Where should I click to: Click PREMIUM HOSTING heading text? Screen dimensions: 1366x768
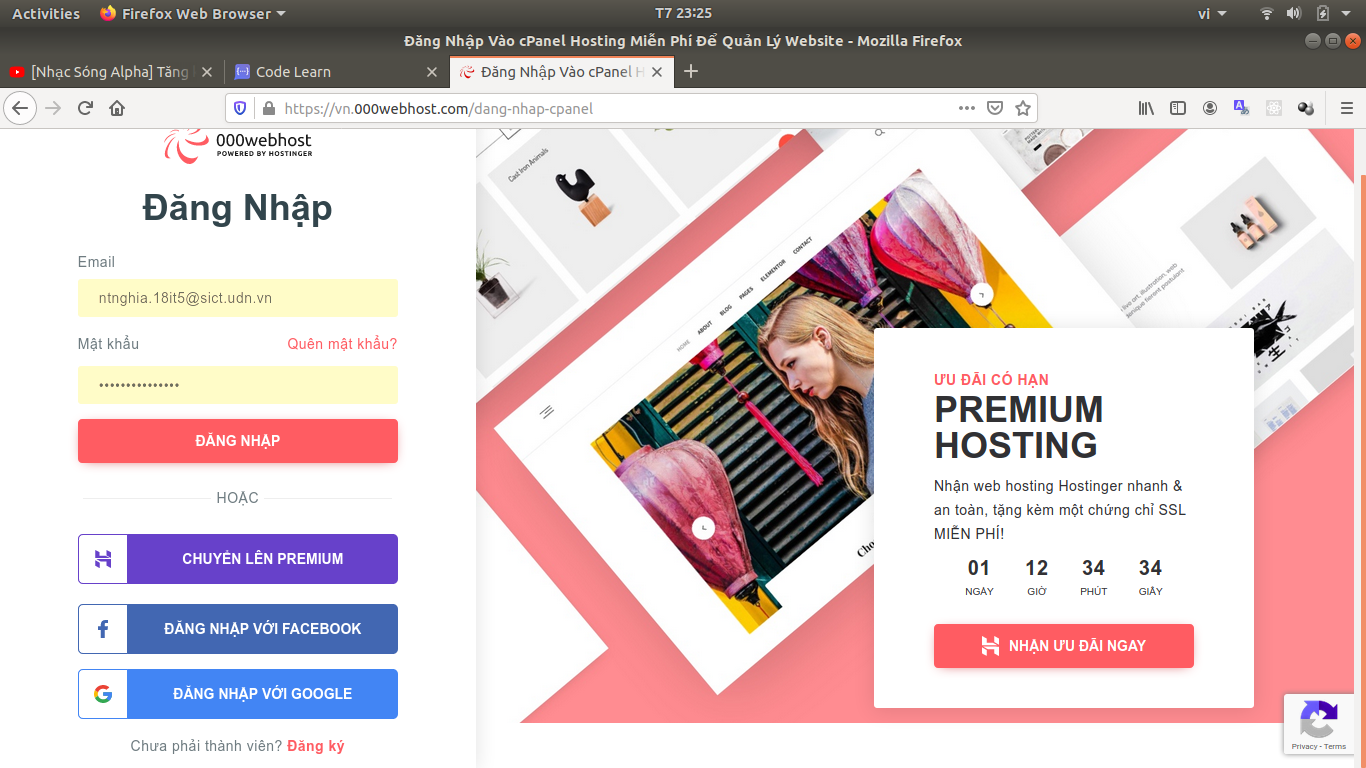point(1019,427)
